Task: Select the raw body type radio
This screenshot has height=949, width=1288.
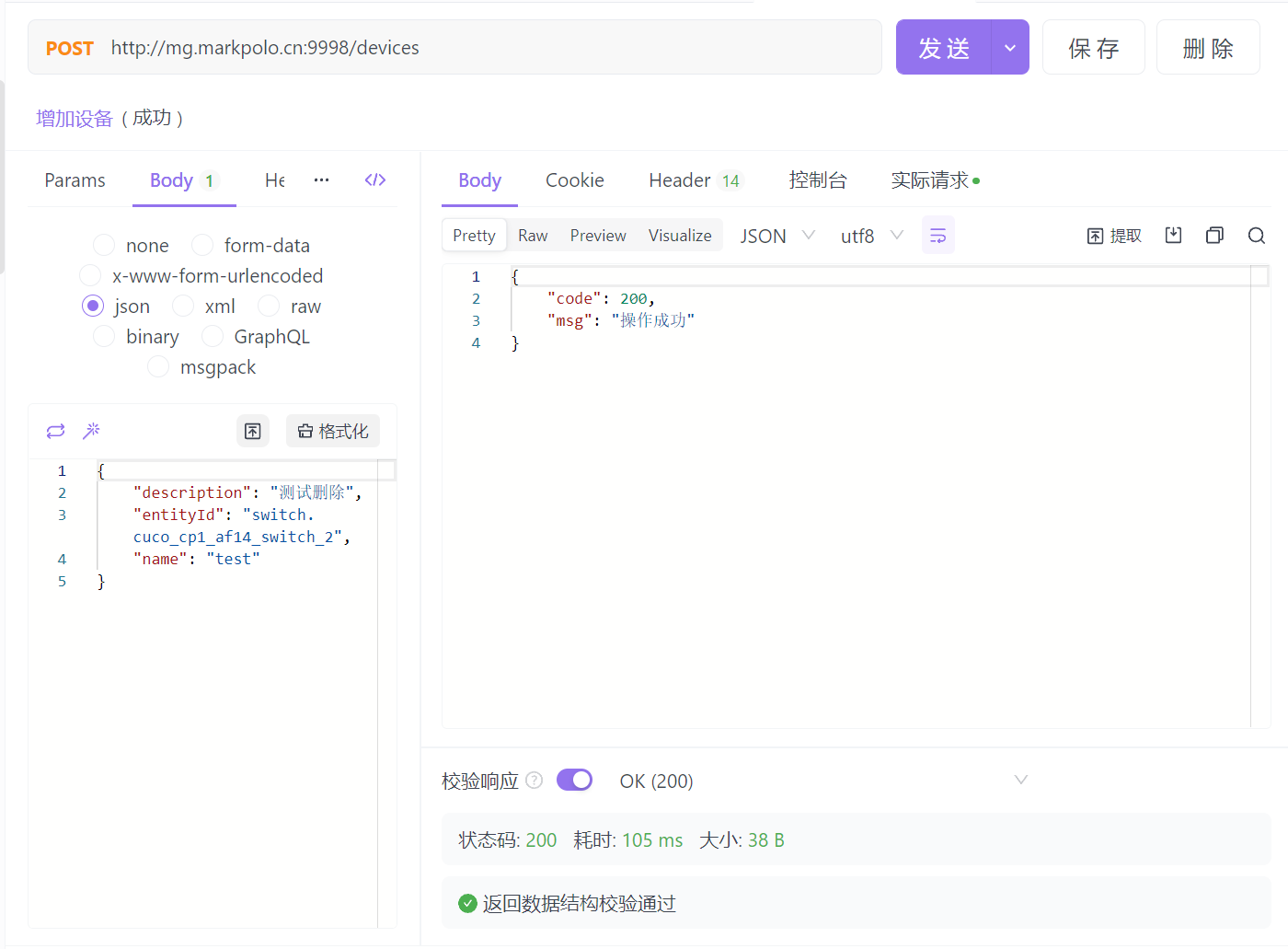Action: point(269,307)
